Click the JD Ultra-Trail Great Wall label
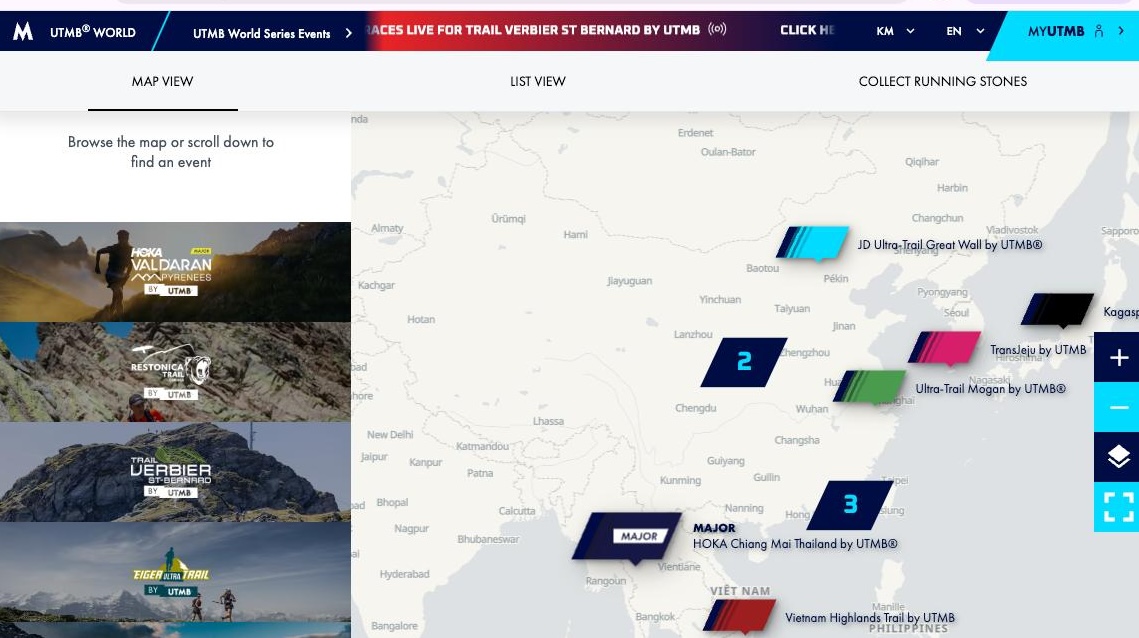The image size is (1139, 638). point(949,245)
